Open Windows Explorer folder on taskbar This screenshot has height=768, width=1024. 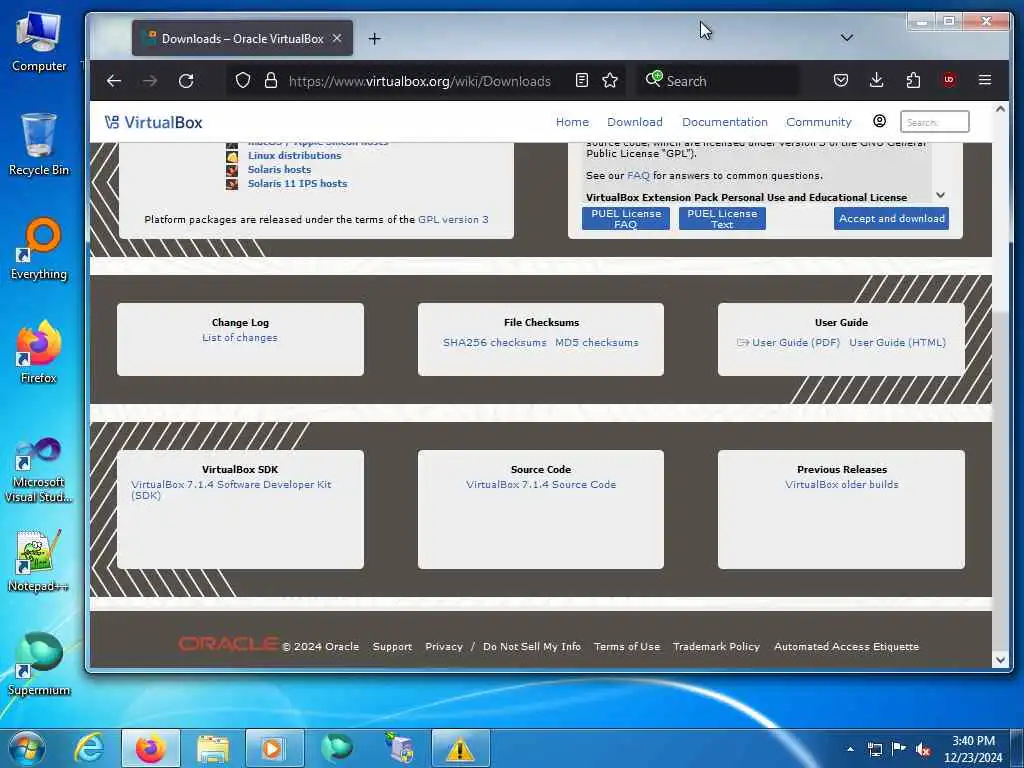[x=212, y=748]
